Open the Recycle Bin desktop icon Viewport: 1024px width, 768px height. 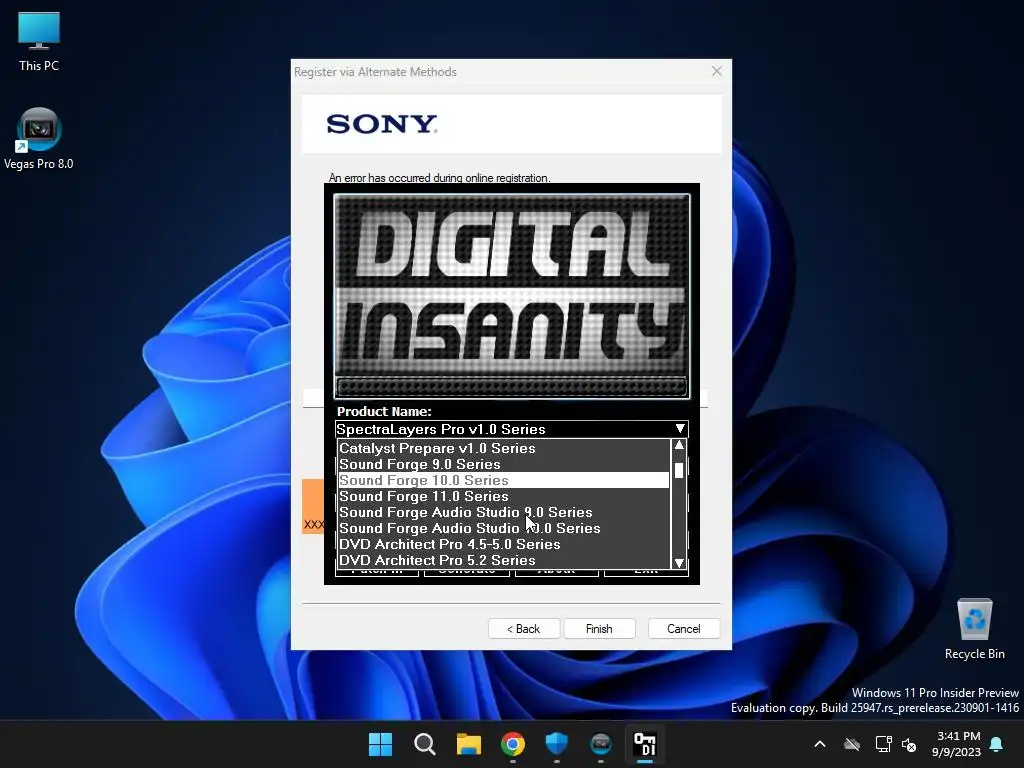tap(974, 629)
